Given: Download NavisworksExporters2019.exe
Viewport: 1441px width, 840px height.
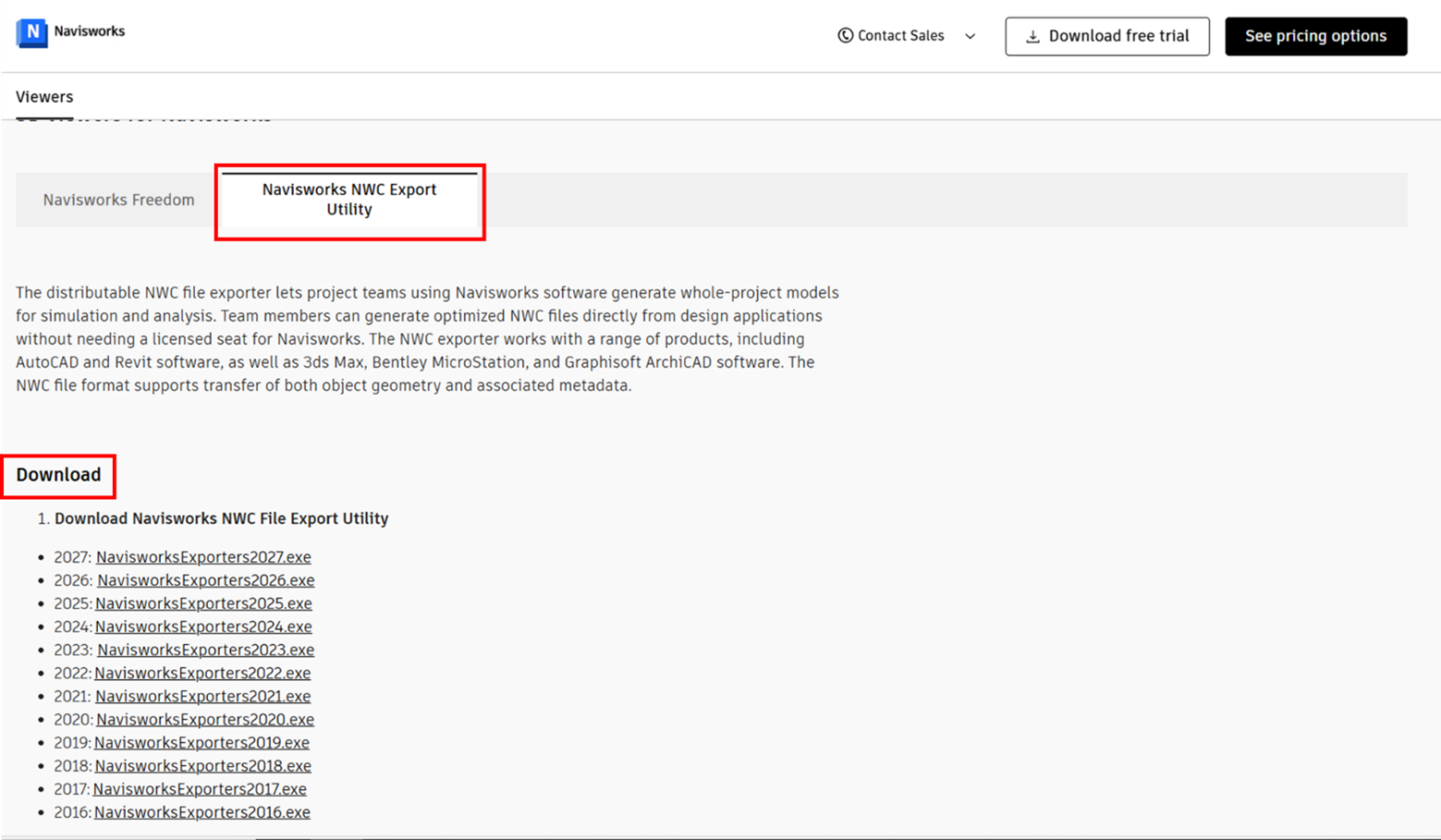Looking at the screenshot, I should pyautogui.click(x=201, y=743).
